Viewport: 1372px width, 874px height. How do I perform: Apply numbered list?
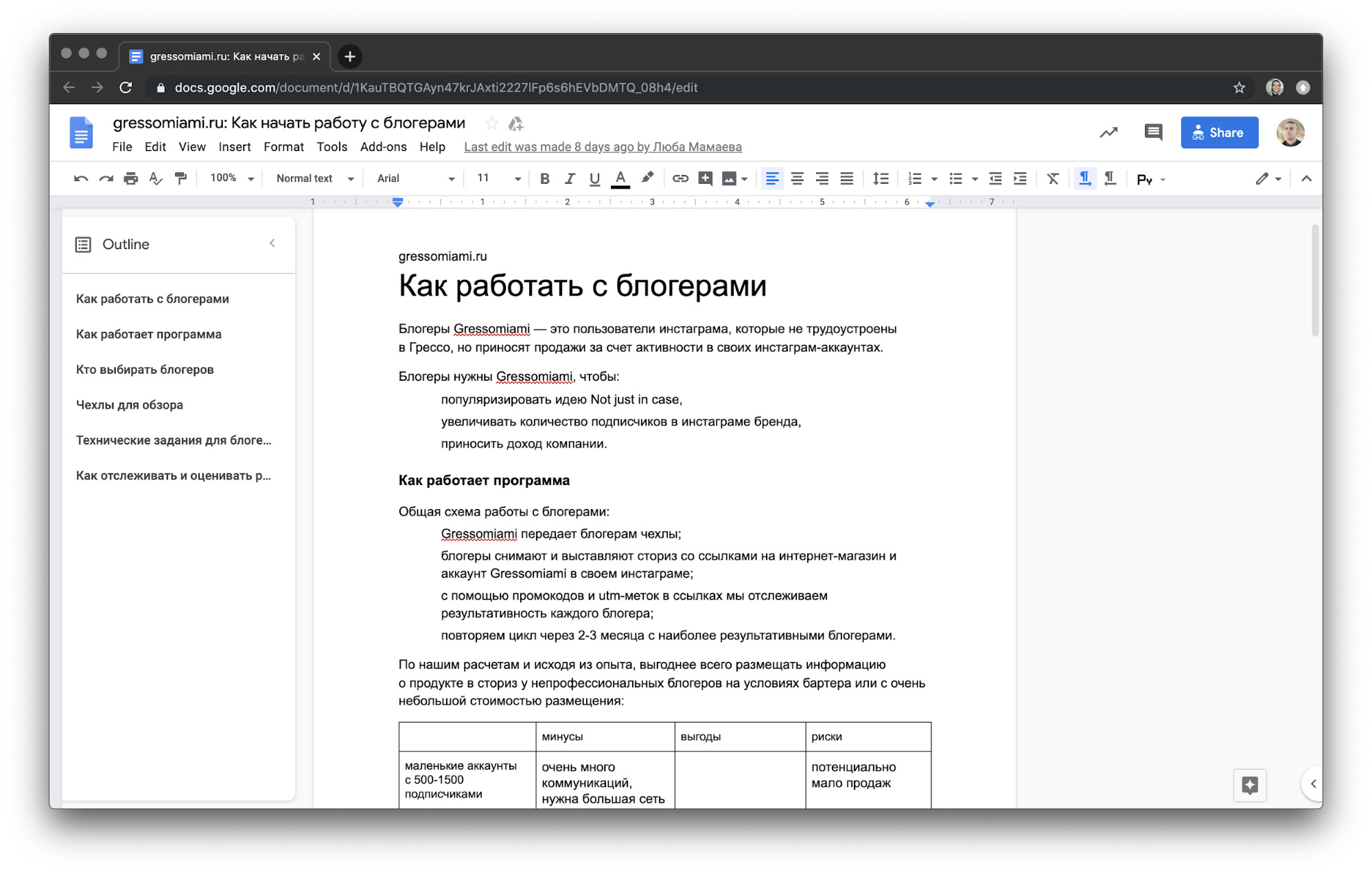click(914, 179)
